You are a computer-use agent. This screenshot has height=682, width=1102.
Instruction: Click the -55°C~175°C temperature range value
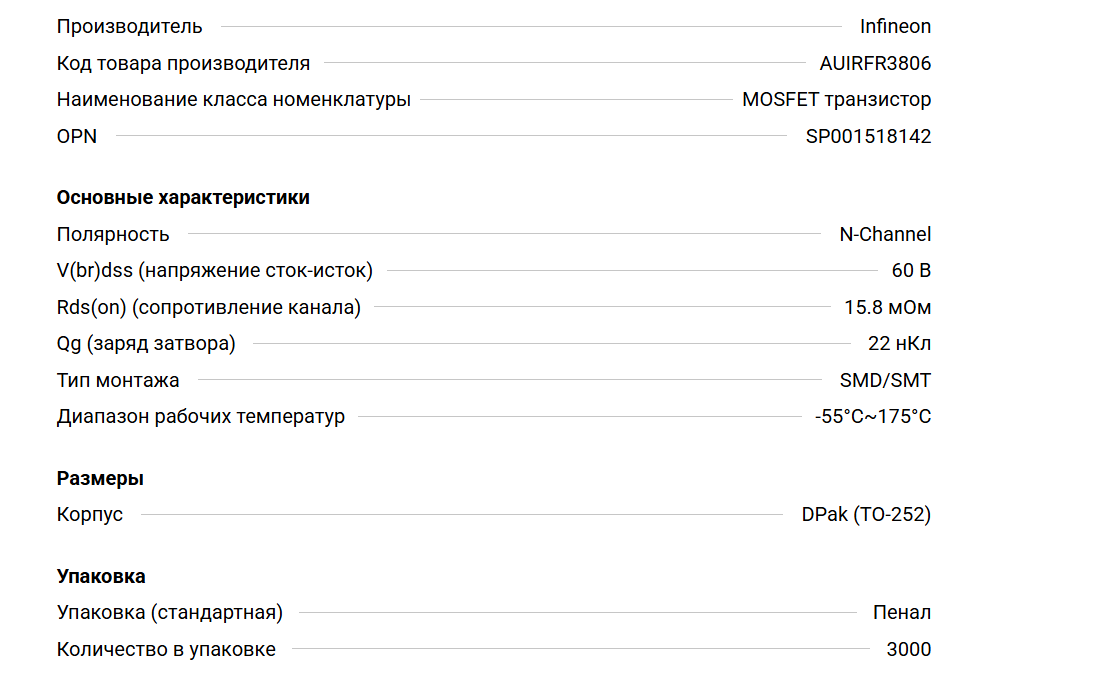click(x=873, y=416)
